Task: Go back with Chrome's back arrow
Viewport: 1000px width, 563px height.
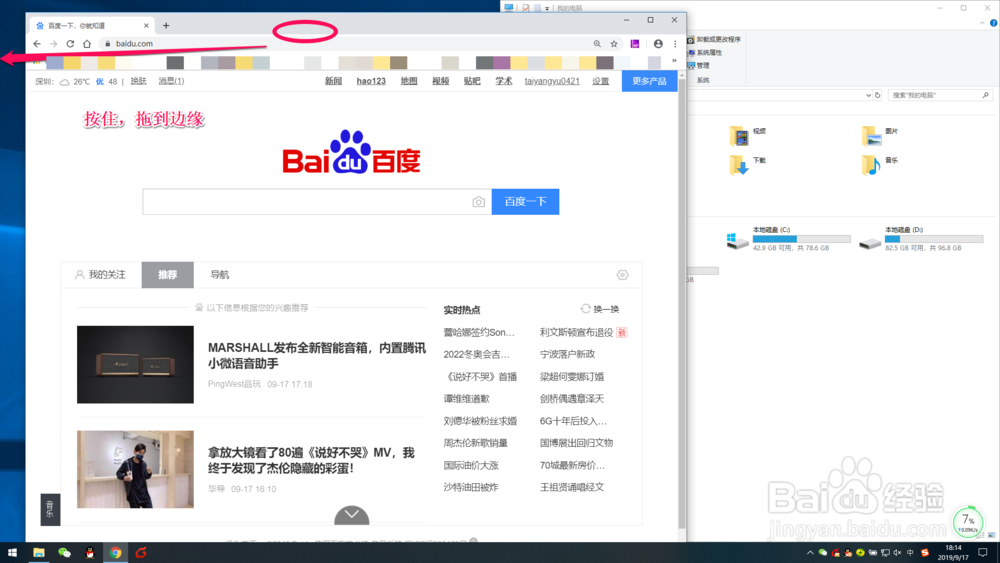Action: coord(37,44)
